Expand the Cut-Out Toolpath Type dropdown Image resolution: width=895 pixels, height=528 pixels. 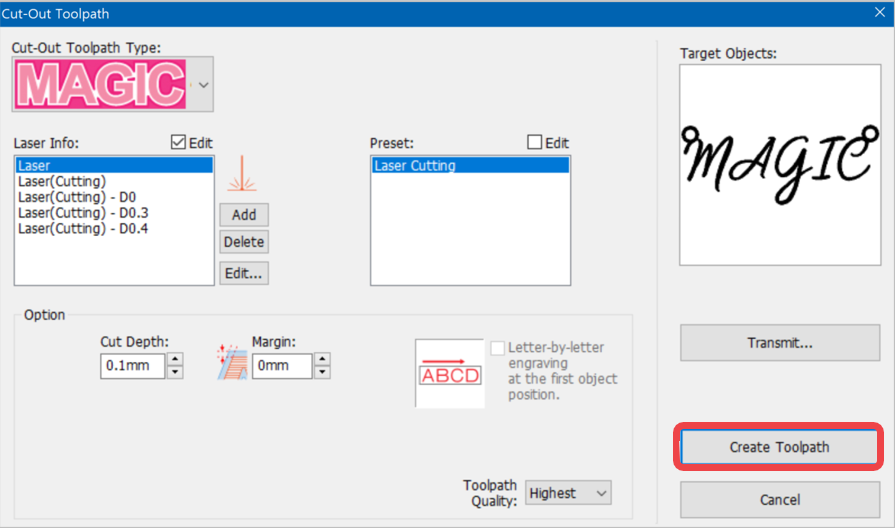203,84
